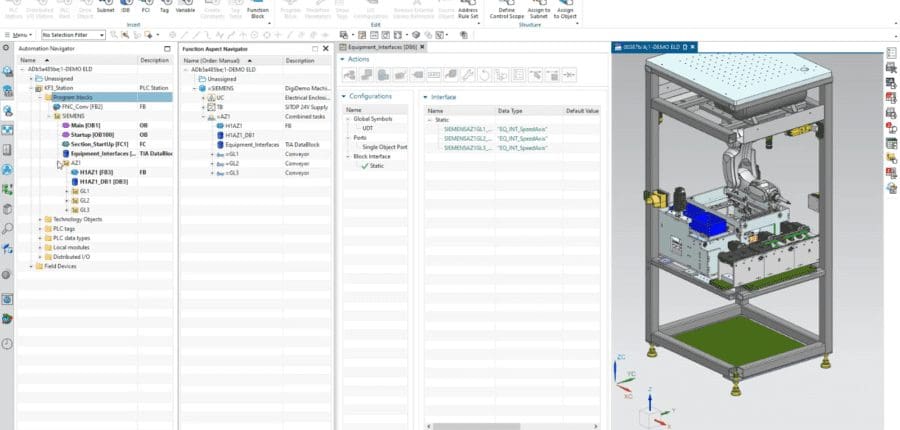
Task: Click SIEMENSAZ1GL1 row in Interface table
Action: point(513,129)
